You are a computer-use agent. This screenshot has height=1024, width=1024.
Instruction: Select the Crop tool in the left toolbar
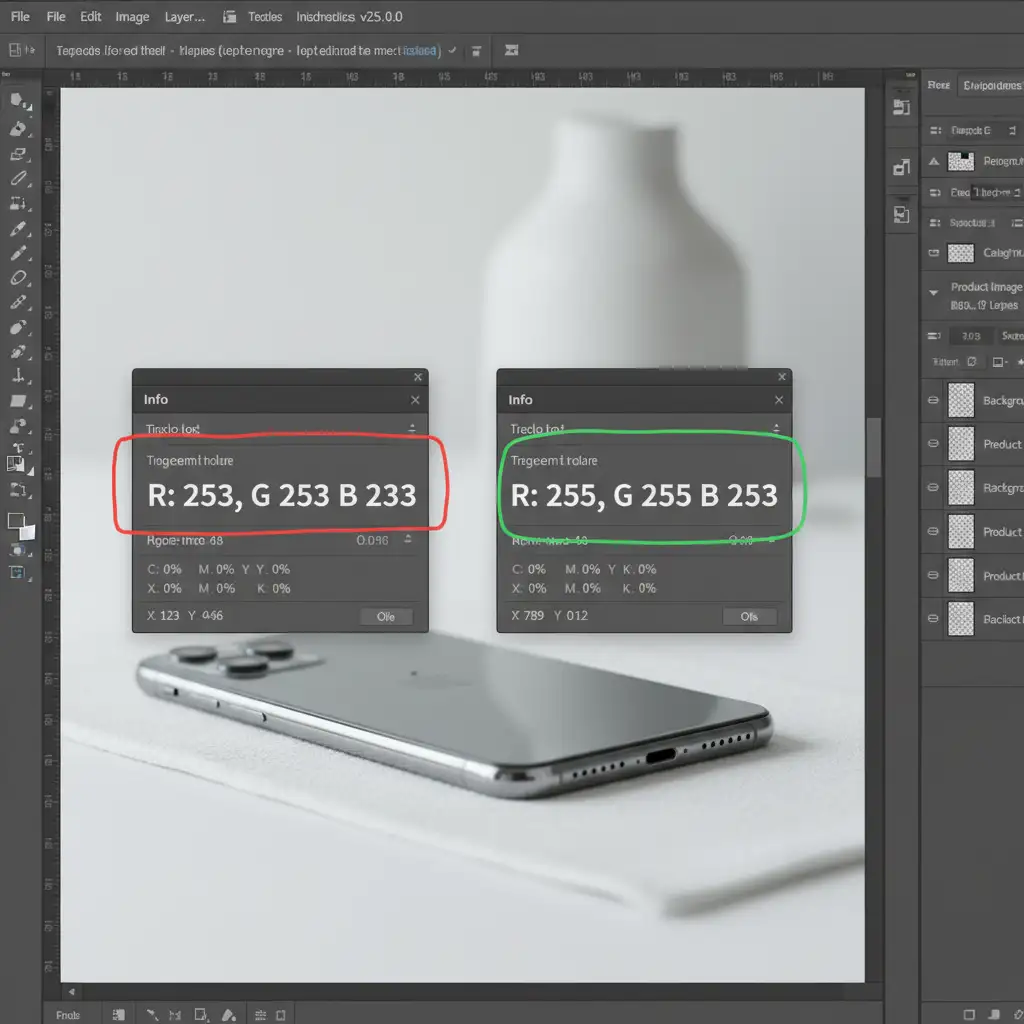[x=18, y=203]
